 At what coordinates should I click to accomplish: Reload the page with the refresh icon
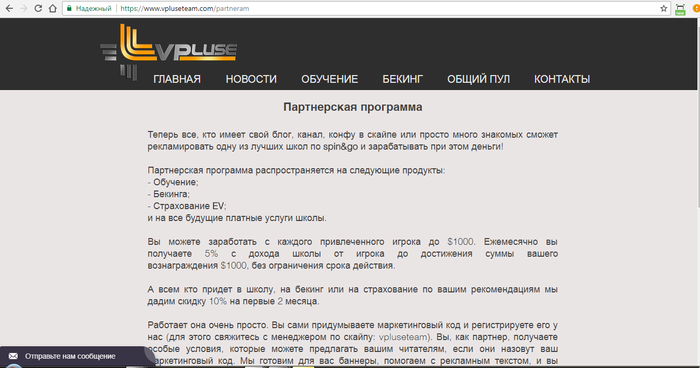click(38, 8)
